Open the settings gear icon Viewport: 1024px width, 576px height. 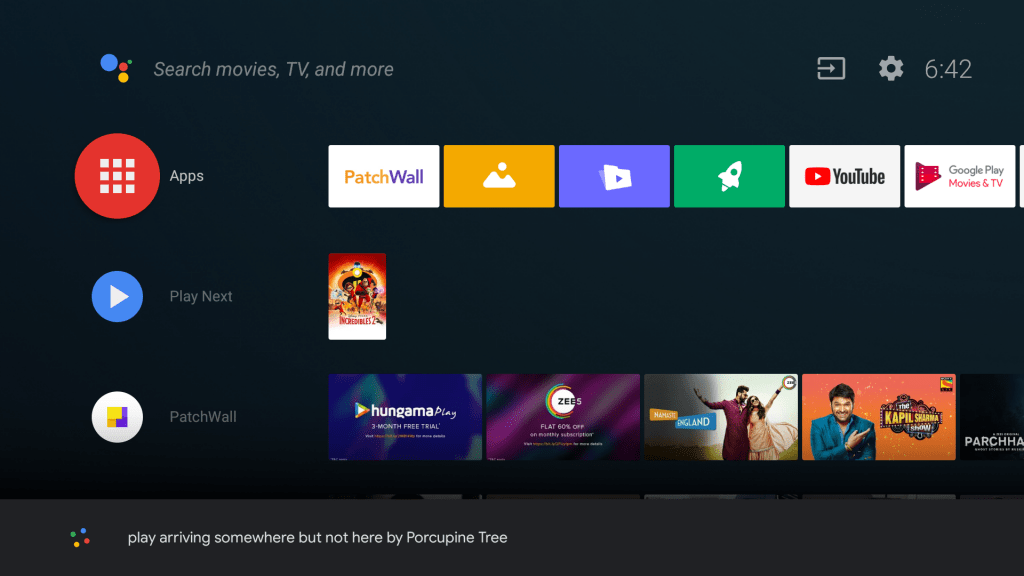[x=891, y=69]
